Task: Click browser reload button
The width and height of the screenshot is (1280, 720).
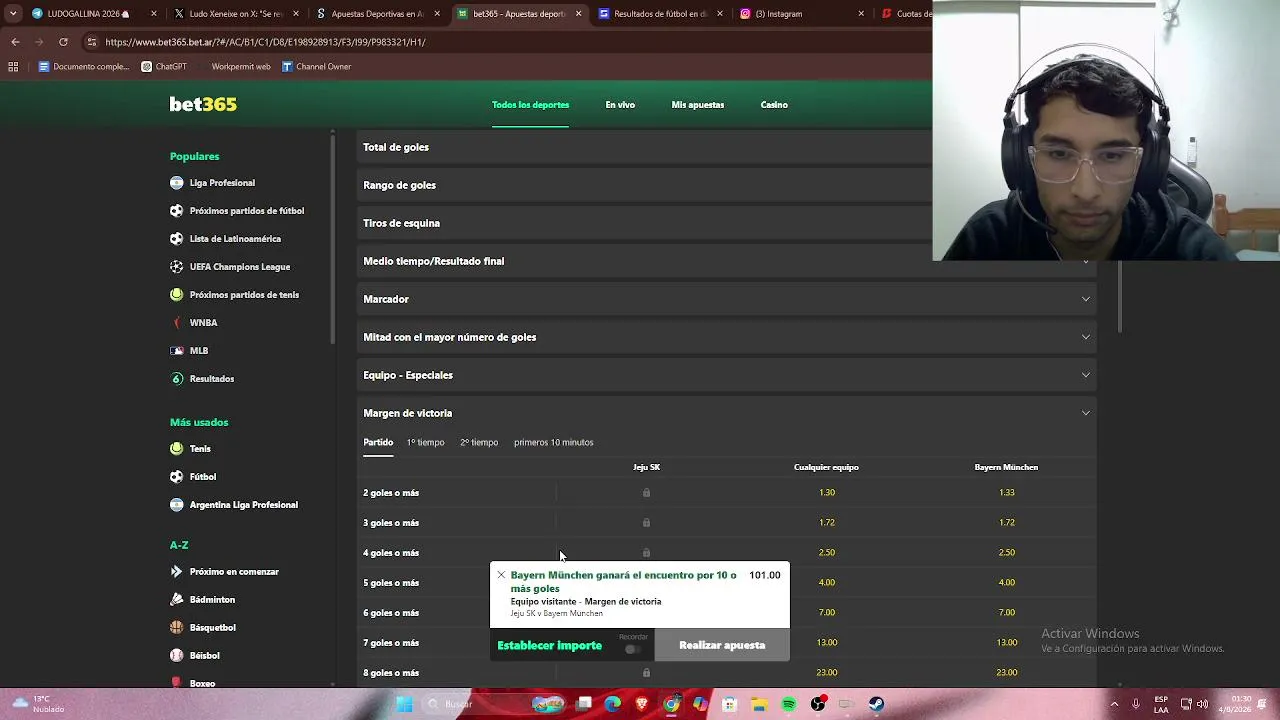Action: (x=63, y=42)
